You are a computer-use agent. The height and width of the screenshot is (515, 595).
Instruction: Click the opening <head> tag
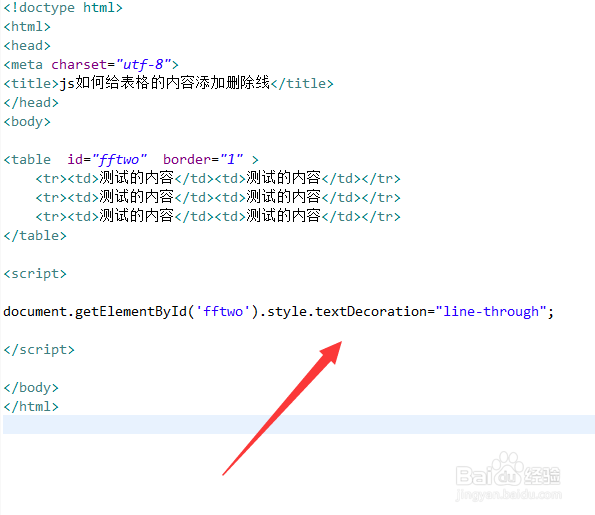27,46
